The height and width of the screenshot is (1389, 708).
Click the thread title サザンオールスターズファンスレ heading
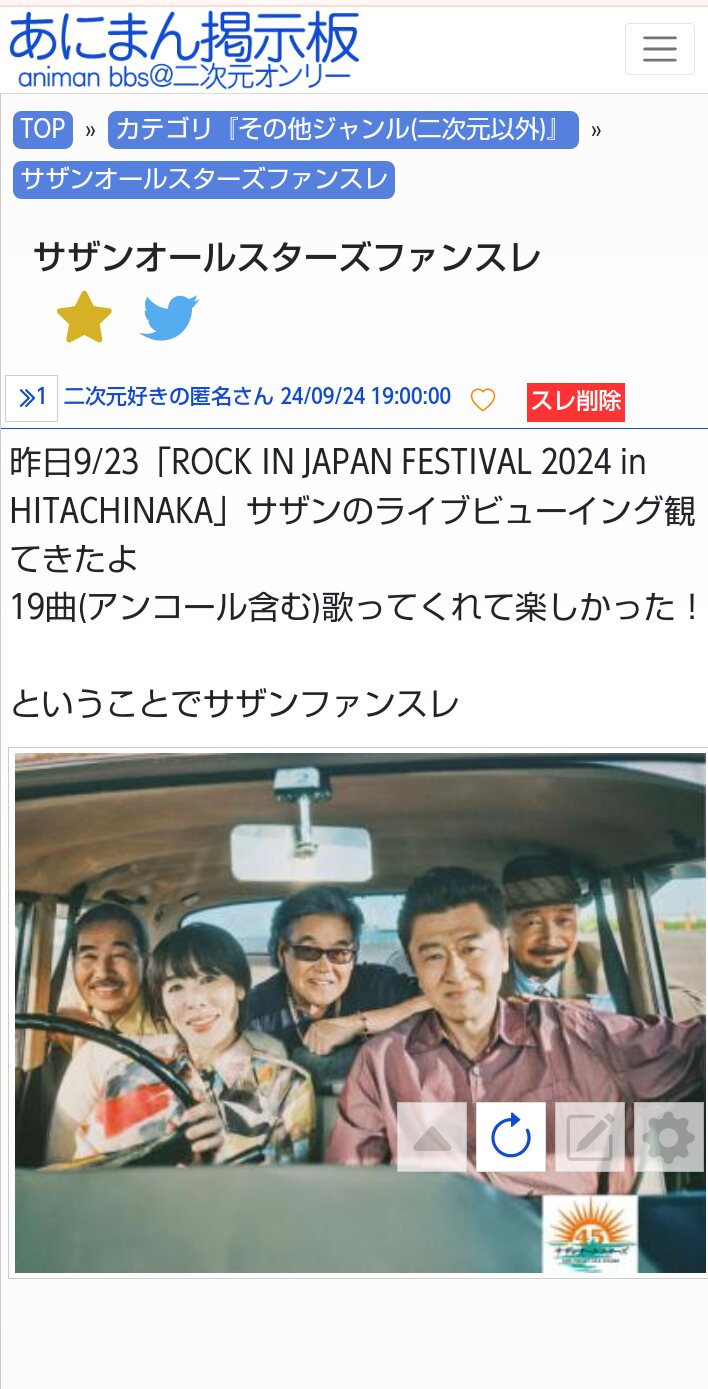click(x=287, y=258)
